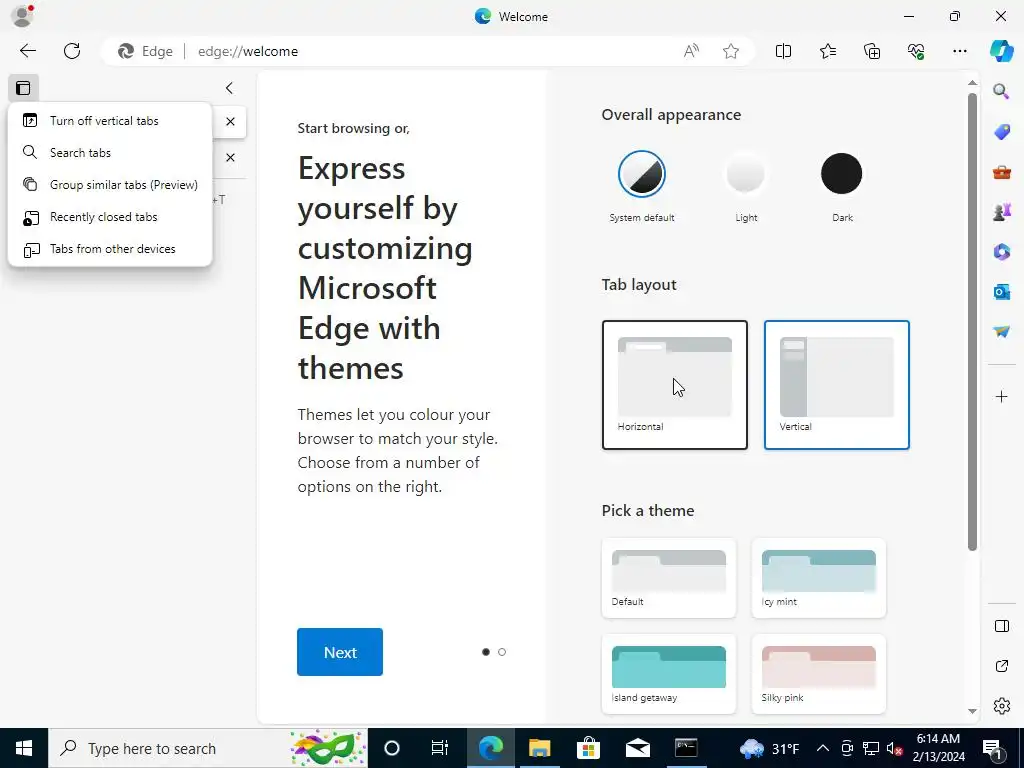Click the page scrollbar down arrow
The image size is (1024, 768).
972,711
